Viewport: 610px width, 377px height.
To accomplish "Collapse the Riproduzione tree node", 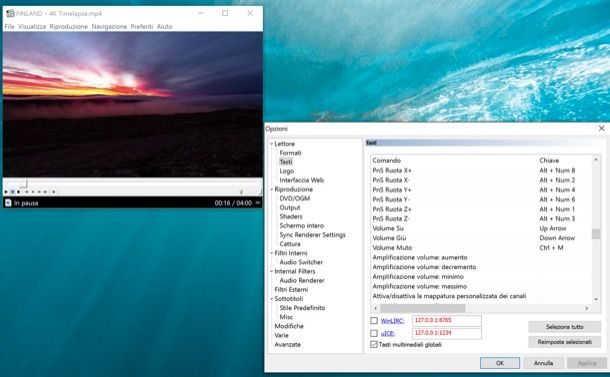I will click(272, 189).
